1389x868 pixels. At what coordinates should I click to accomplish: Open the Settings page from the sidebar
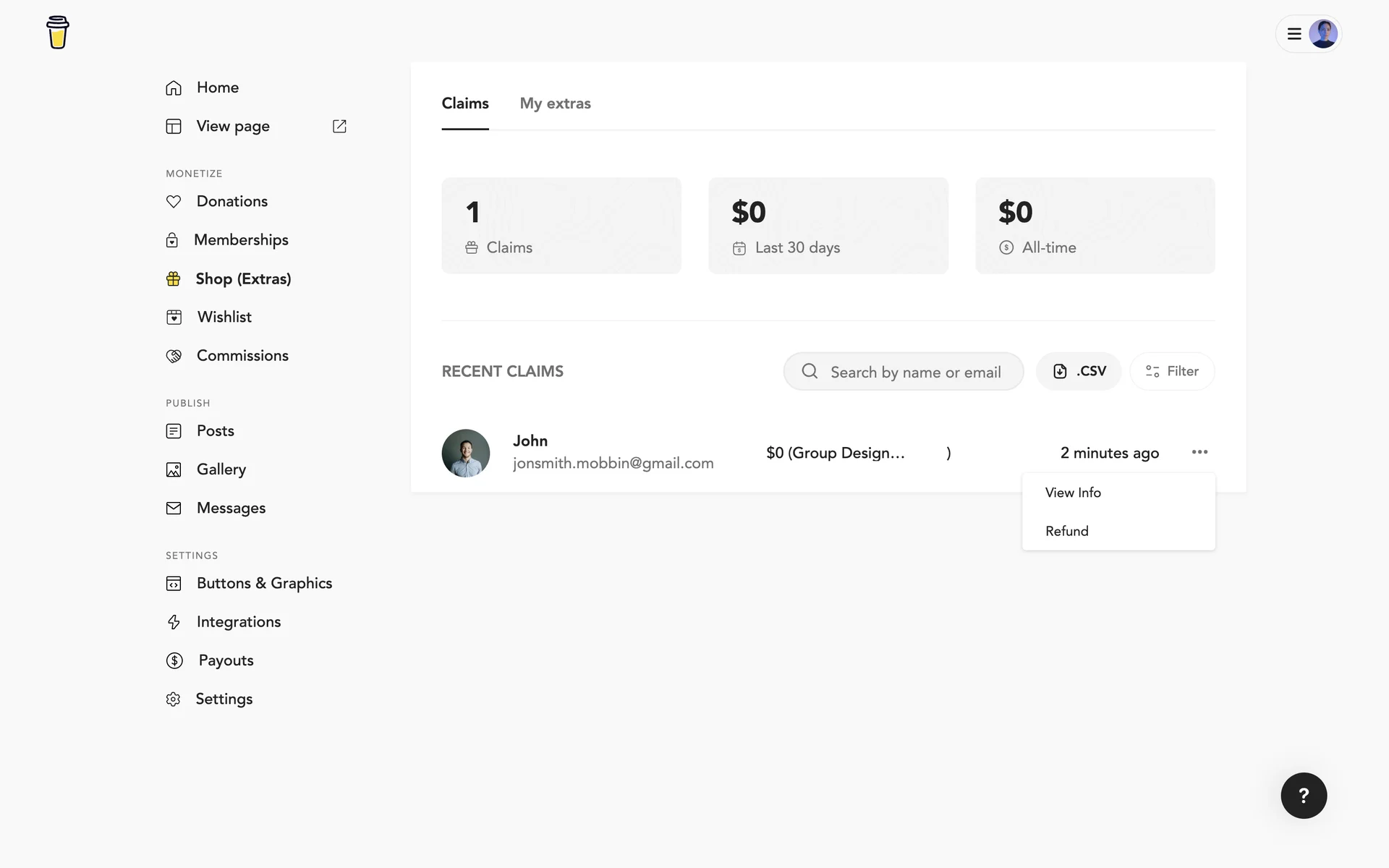pos(224,699)
